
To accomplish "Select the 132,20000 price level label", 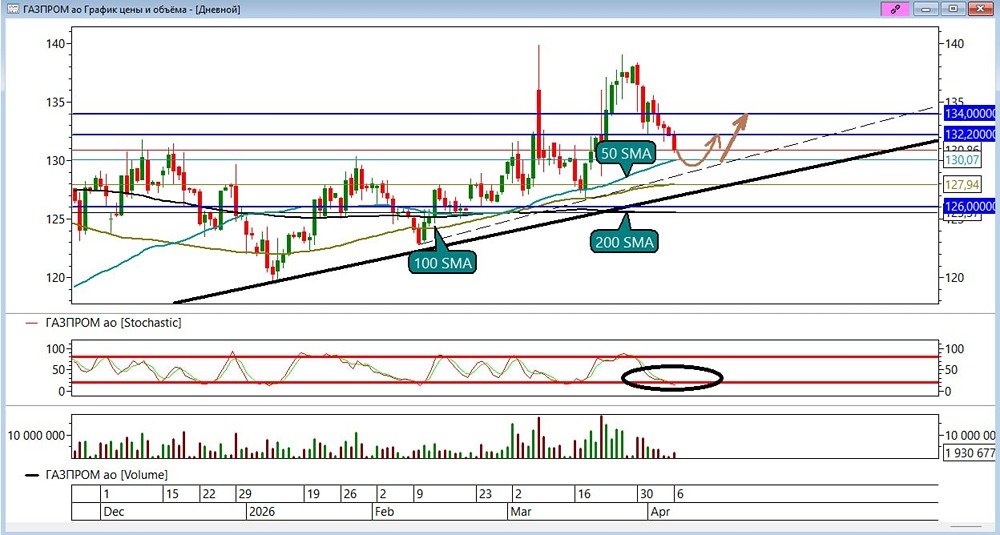I will 968,135.
